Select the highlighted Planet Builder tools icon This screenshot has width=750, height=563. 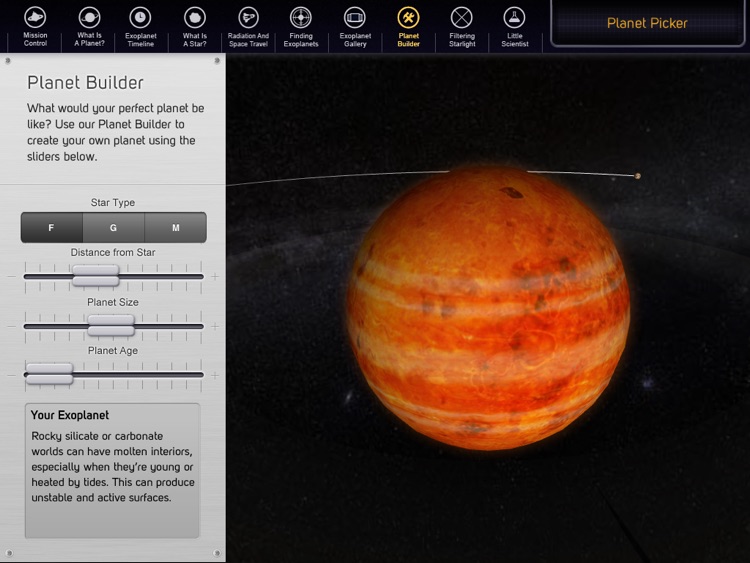pos(408,18)
